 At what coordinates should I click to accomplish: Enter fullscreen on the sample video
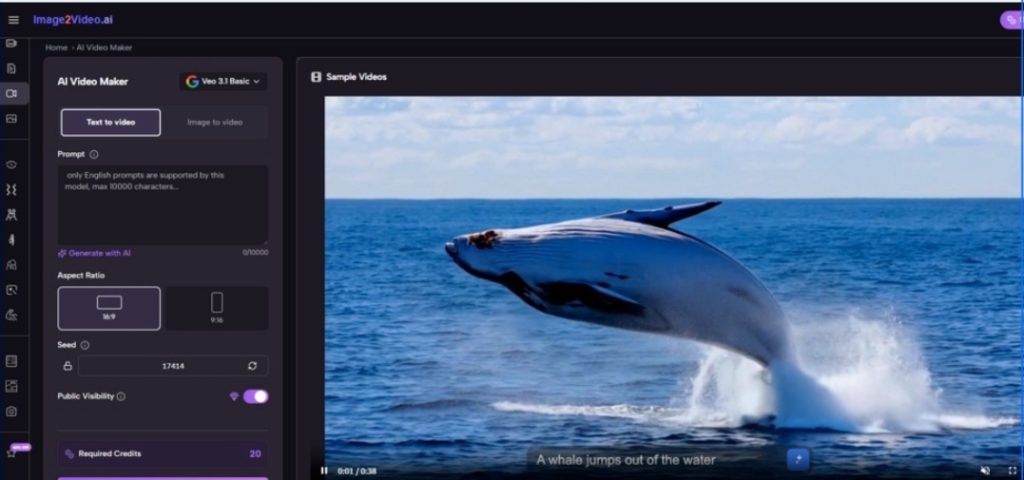click(1011, 469)
